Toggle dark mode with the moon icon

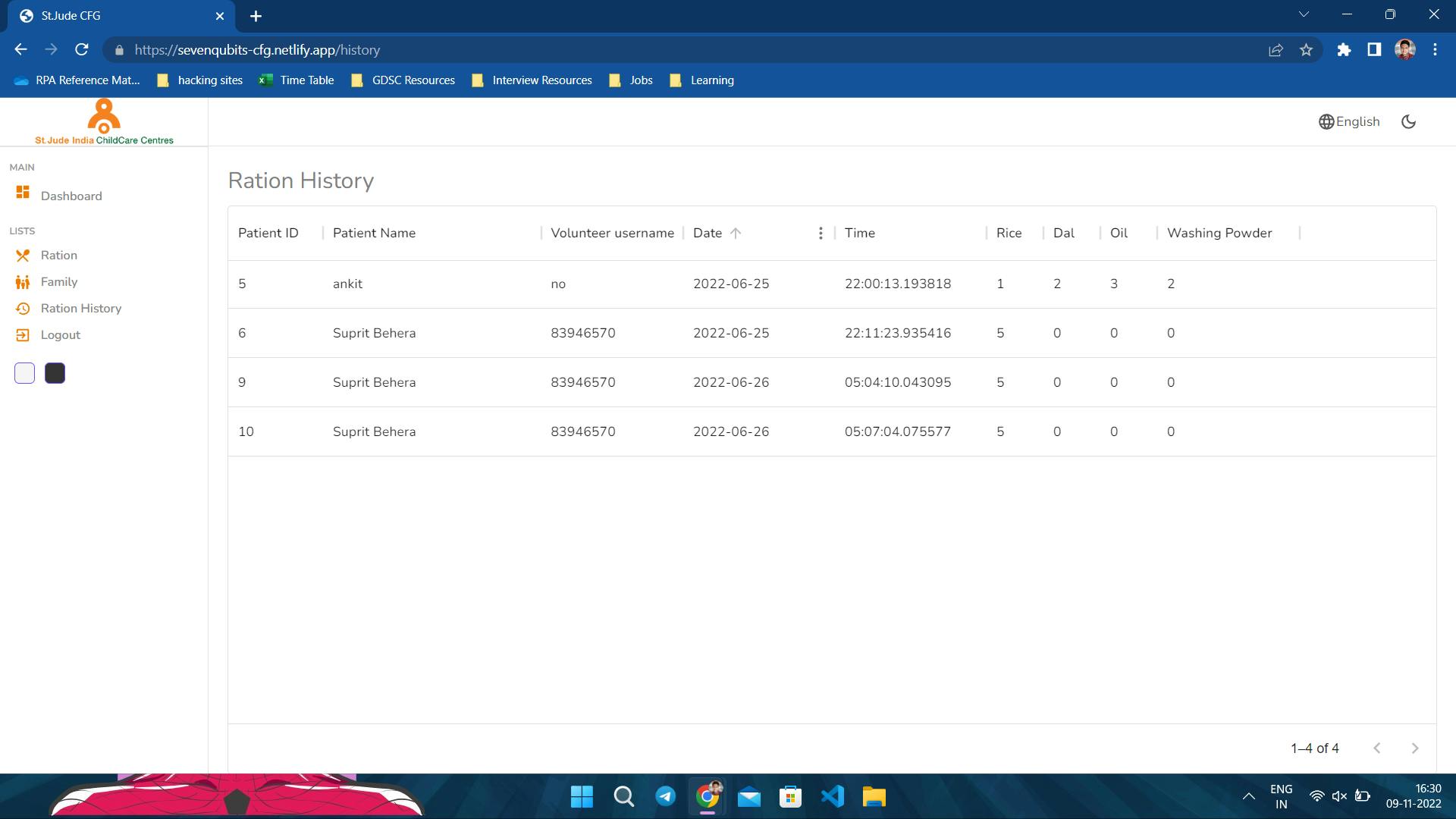pos(1409,122)
